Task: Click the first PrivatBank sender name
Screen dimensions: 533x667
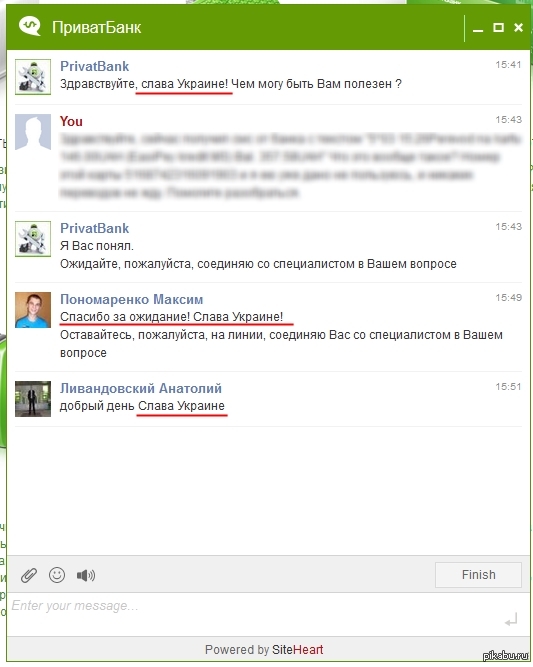Action: pos(94,66)
